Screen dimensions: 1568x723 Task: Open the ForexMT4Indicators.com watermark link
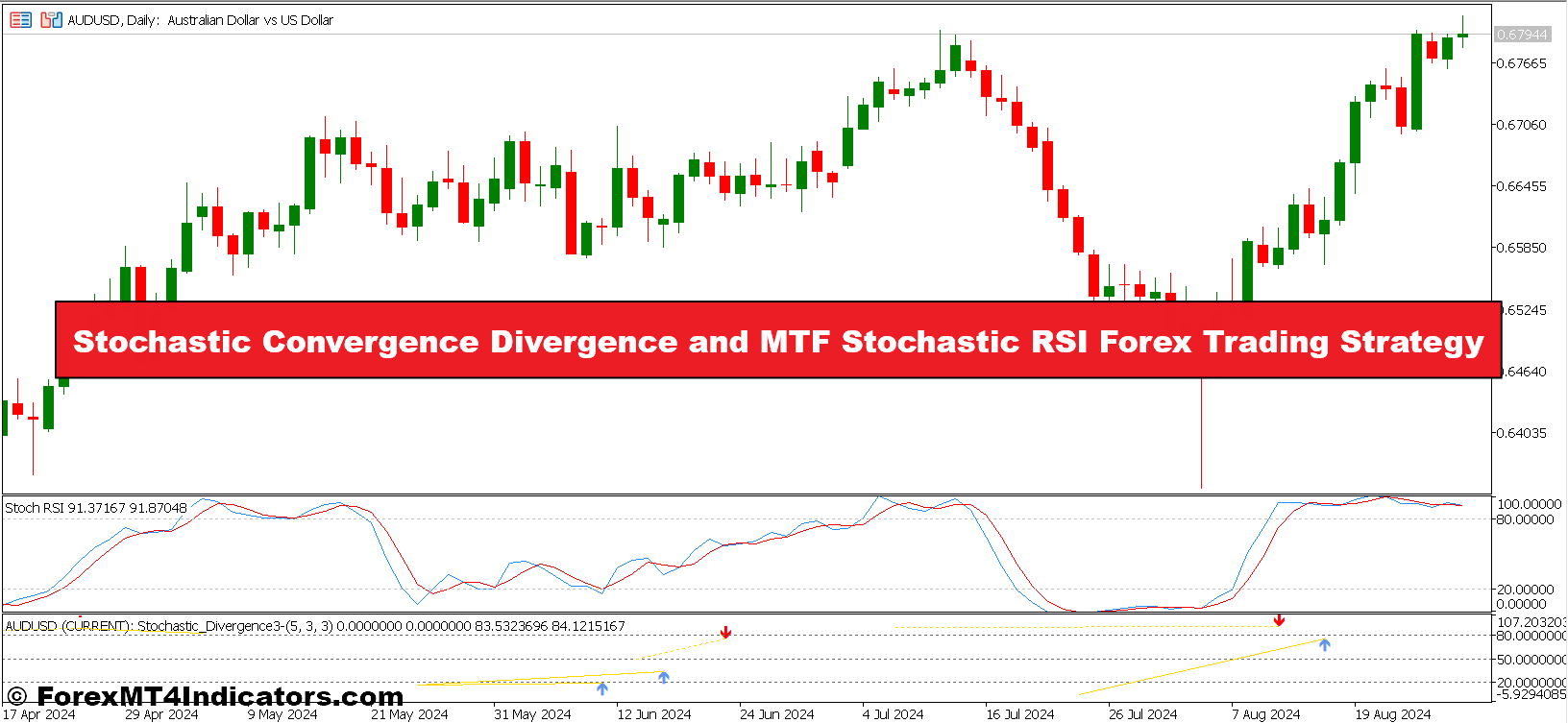pos(206,696)
